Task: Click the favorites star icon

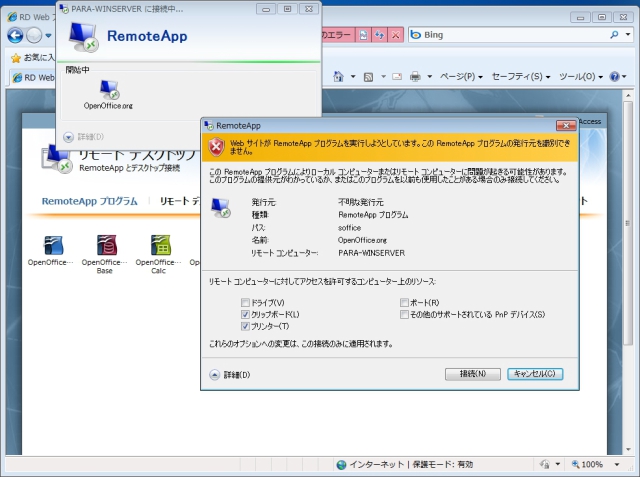Action: point(16,58)
